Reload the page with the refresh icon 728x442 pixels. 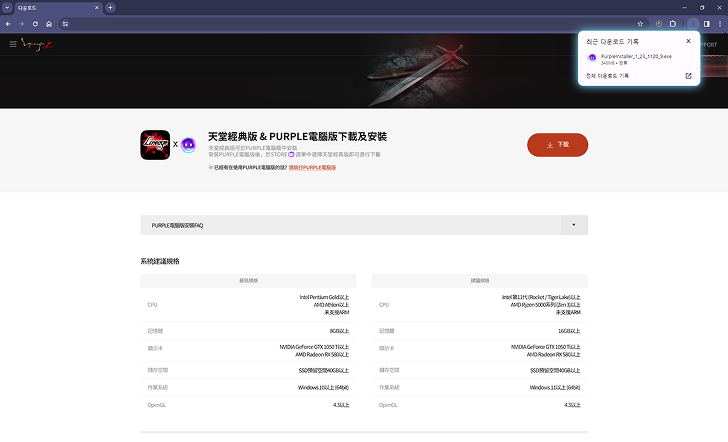pyautogui.click(x=35, y=23)
